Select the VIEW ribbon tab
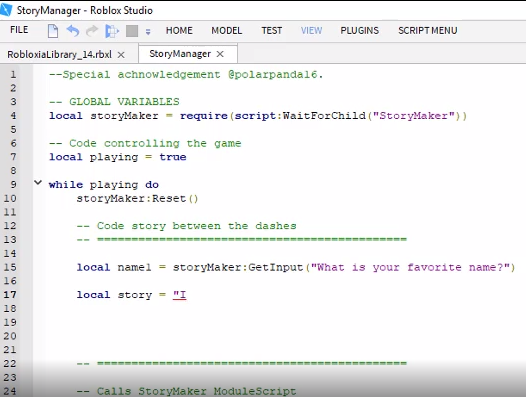The width and height of the screenshot is (526, 397). pyautogui.click(x=311, y=31)
